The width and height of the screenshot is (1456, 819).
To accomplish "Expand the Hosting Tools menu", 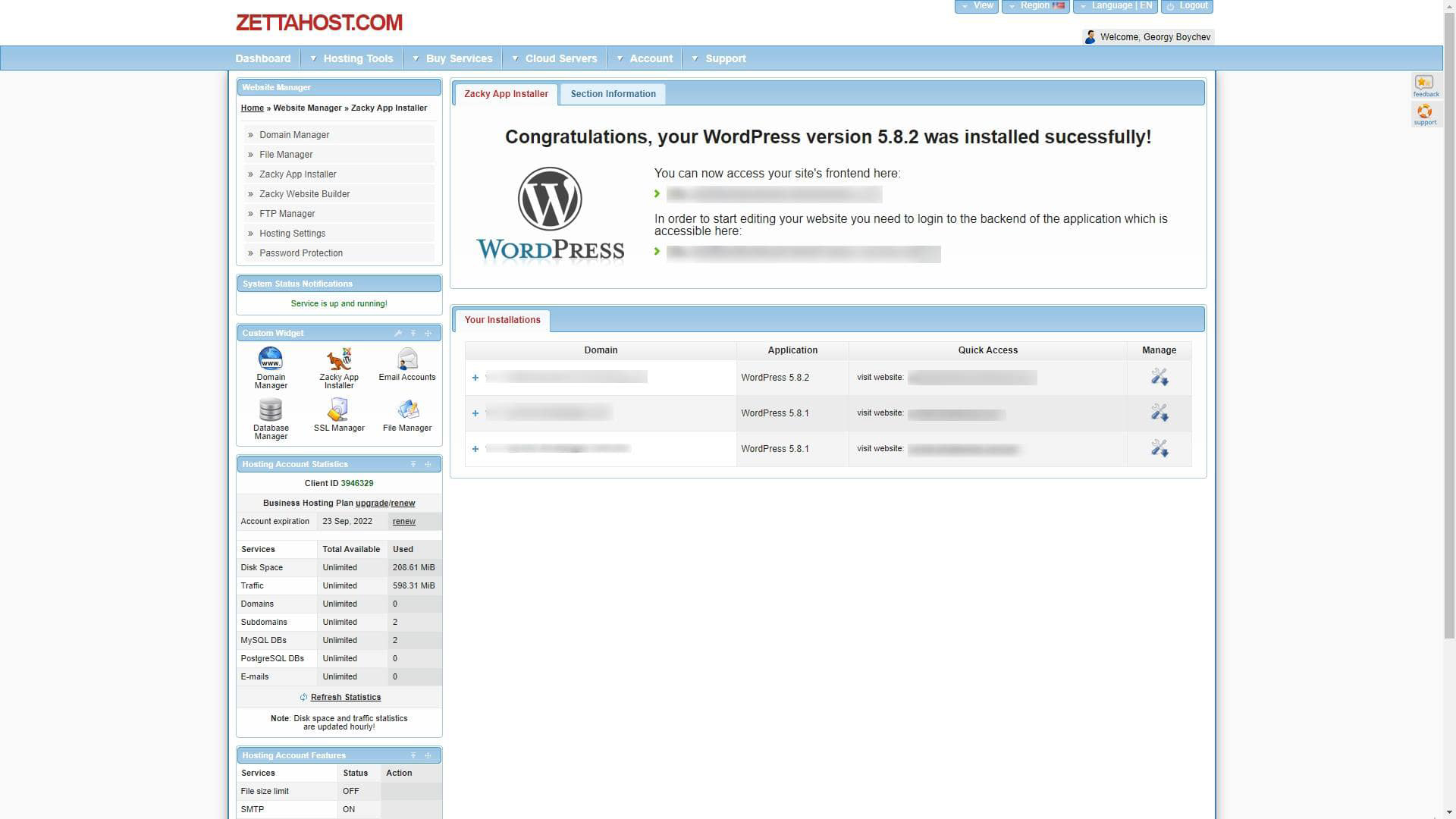I will 351,58.
